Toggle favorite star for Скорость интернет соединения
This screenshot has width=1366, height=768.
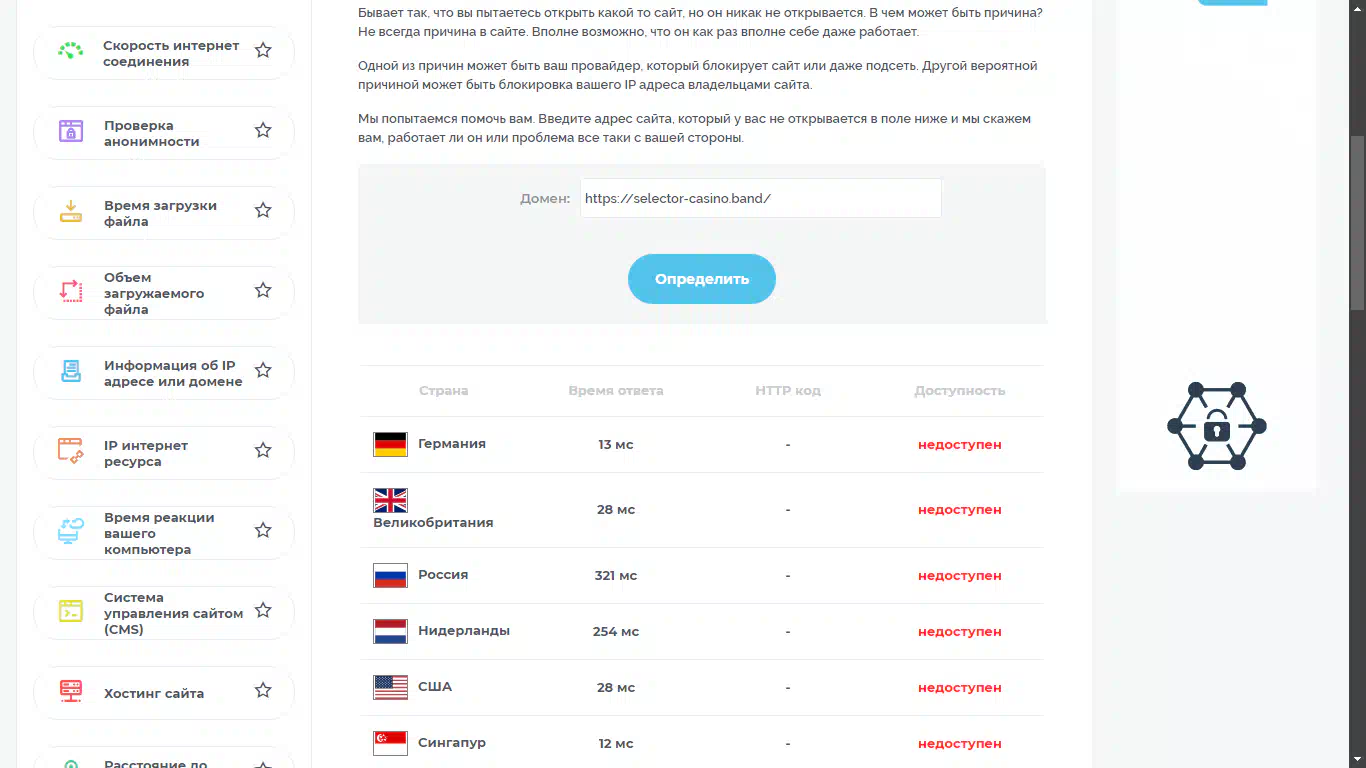point(263,50)
